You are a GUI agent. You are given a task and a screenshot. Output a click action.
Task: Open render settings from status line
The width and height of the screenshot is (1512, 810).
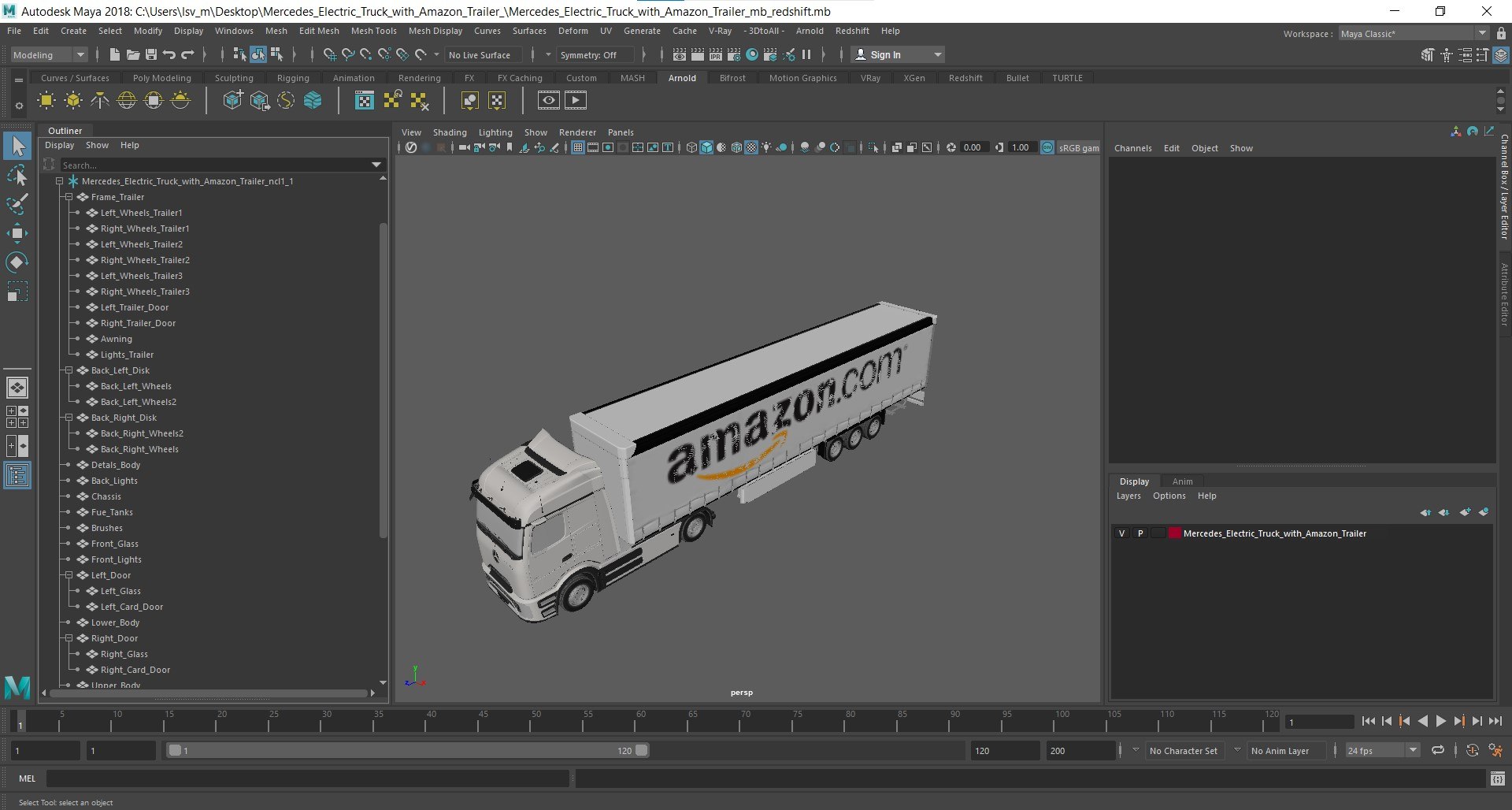734,54
